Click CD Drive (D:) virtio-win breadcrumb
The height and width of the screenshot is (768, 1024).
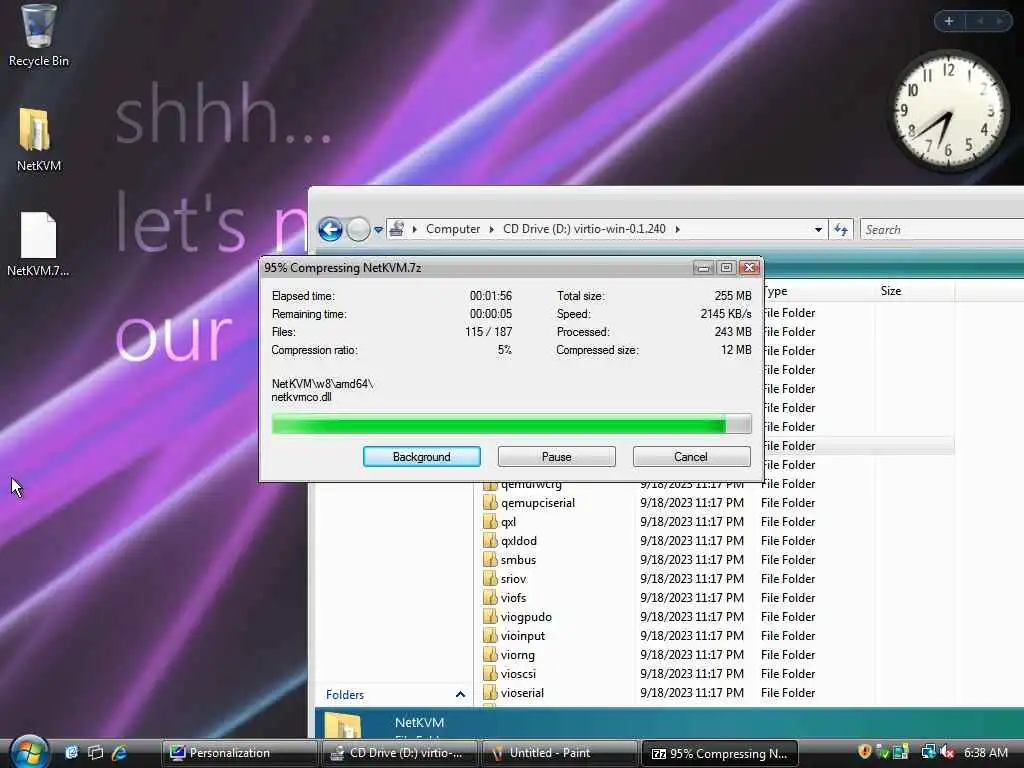tap(584, 229)
